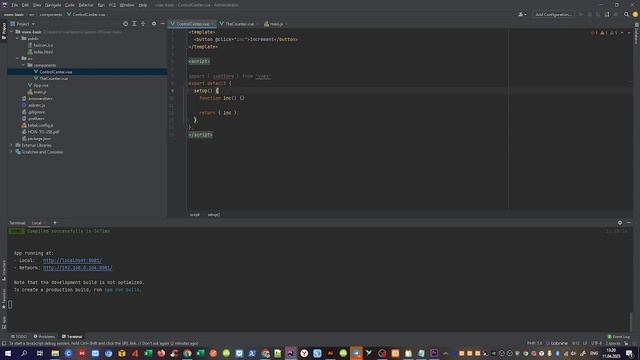Click setup() breadcrumb below editor
640x360 pixels.
(x=213, y=215)
